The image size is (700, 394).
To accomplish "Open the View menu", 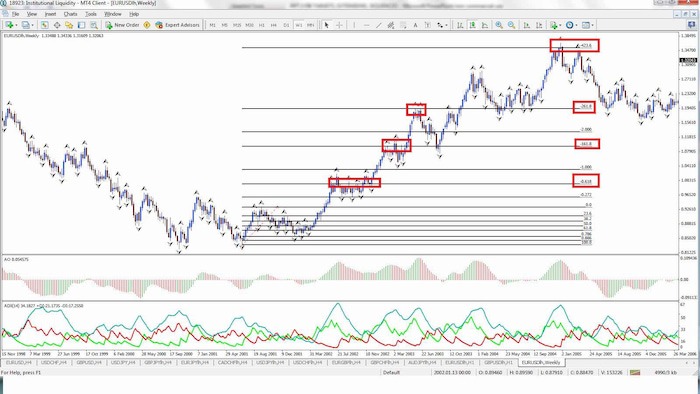I will point(32,14).
